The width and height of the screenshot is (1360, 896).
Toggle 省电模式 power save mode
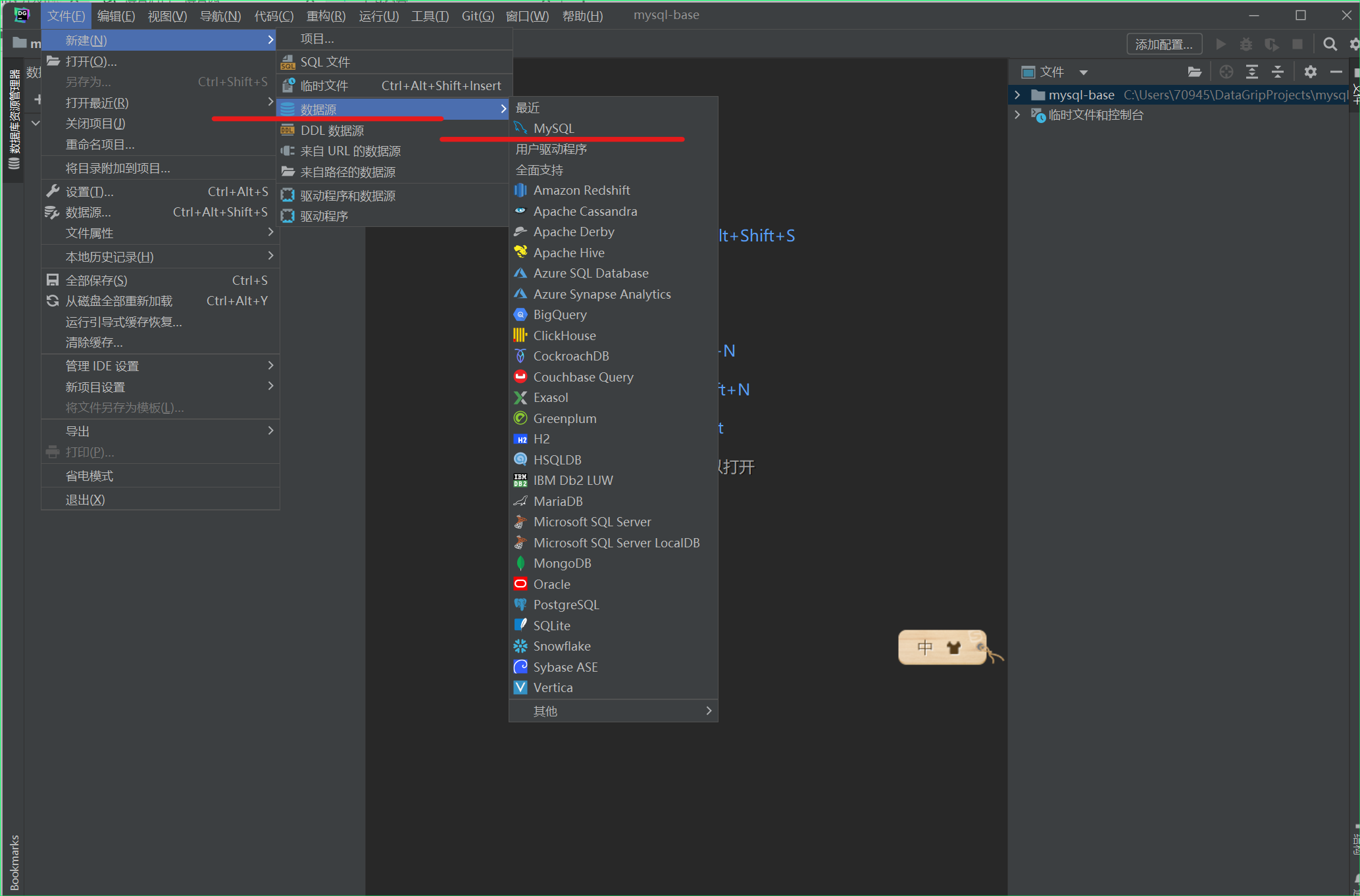[89, 476]
